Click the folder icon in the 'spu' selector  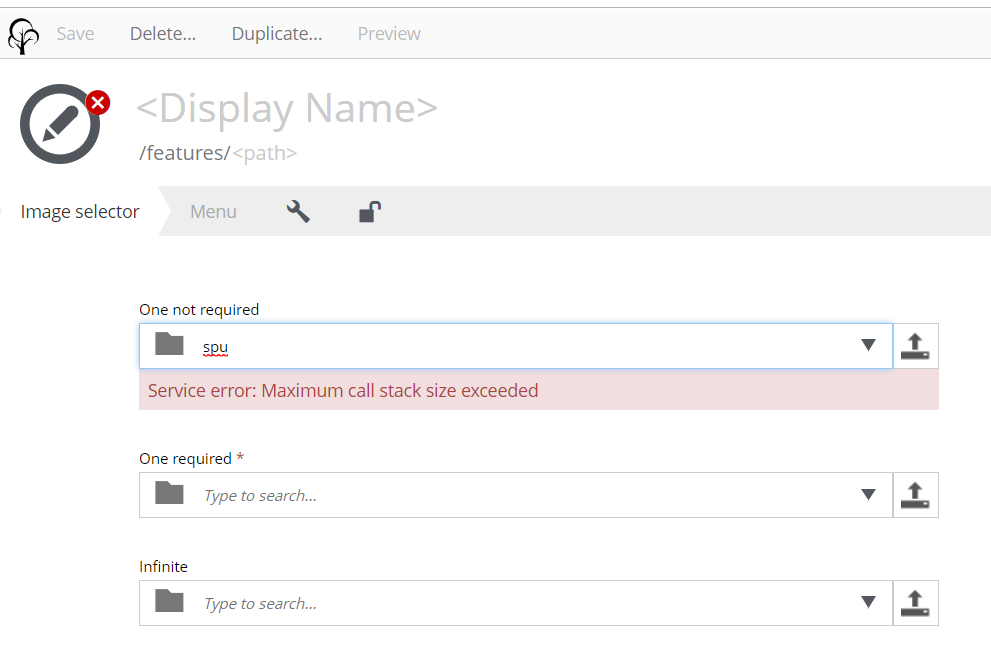click(x=168, y=345)
